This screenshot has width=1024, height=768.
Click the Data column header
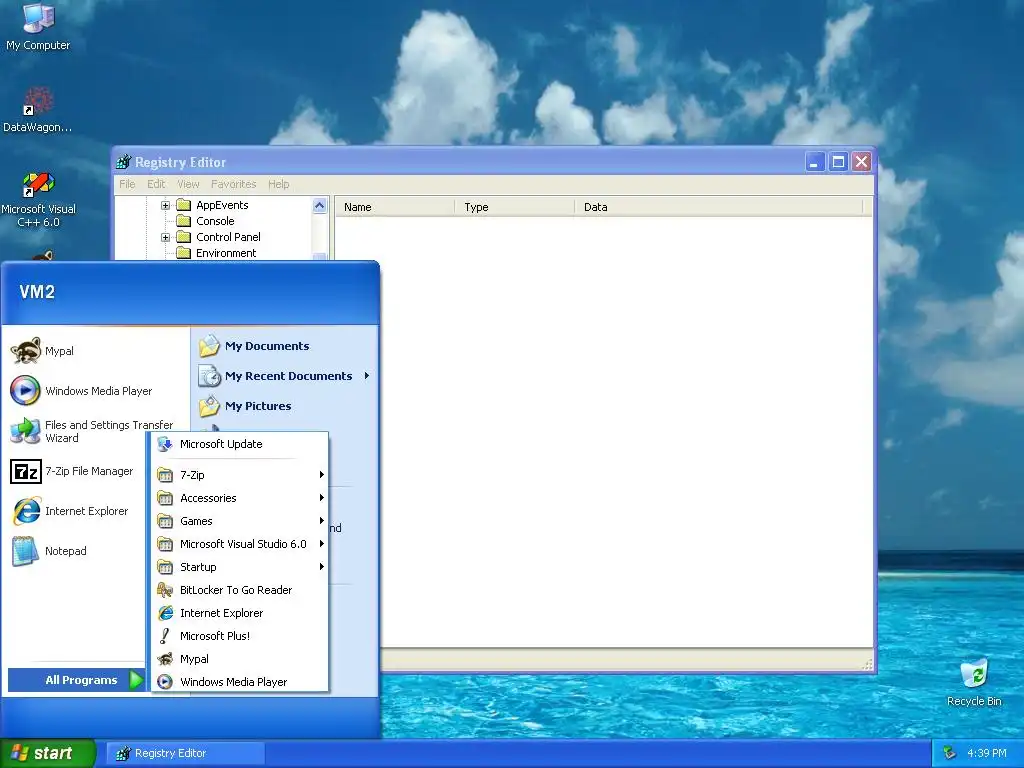(x=718, y=207)
